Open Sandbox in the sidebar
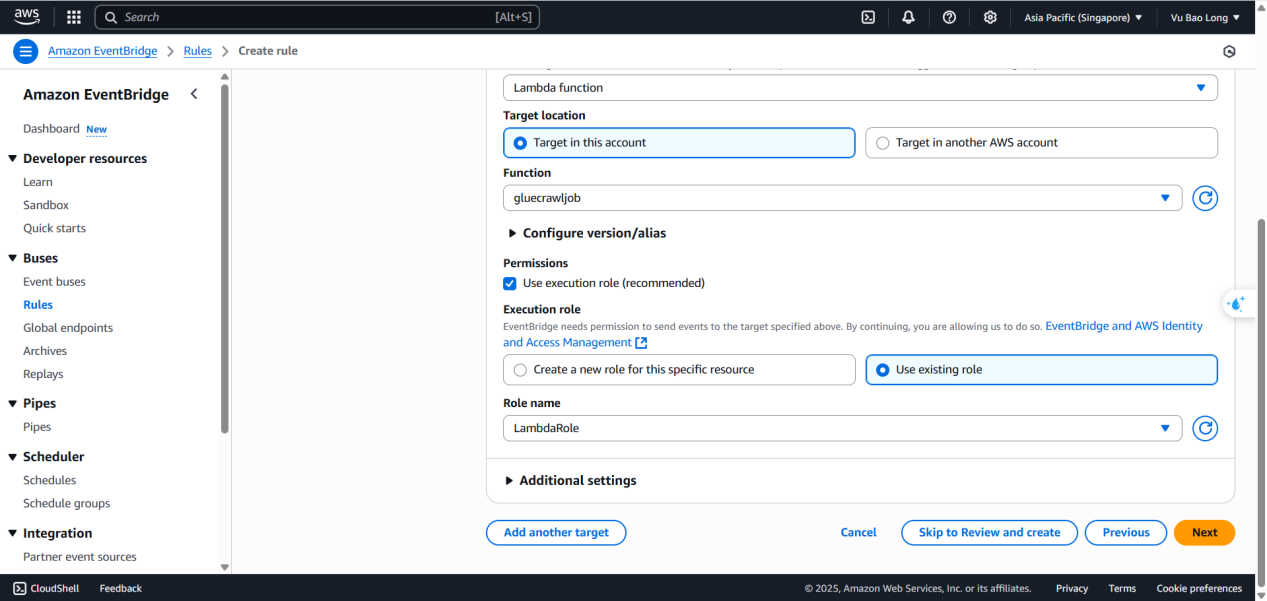The height and width of the screenshot is (601, 1267). click(x=46, y=205)
